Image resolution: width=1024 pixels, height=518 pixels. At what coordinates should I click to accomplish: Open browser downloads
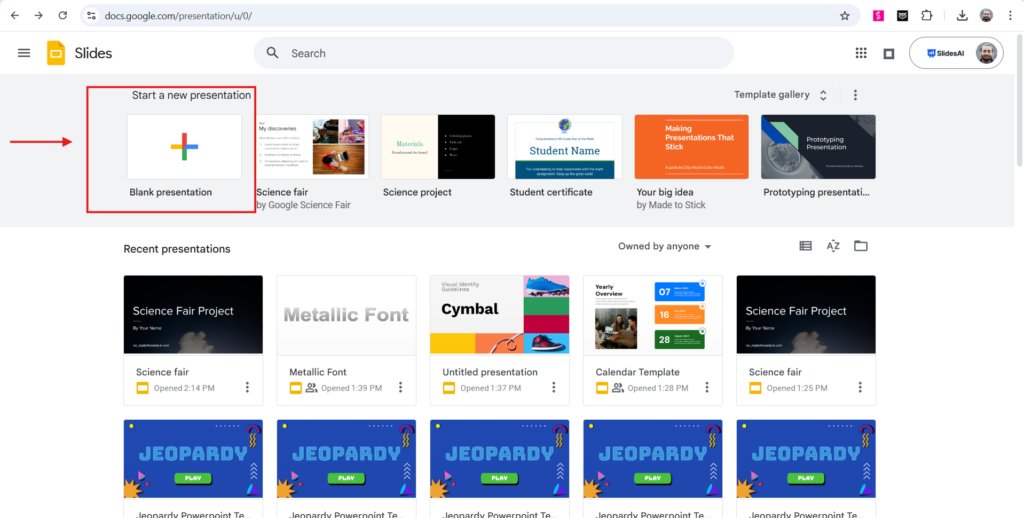962,16
